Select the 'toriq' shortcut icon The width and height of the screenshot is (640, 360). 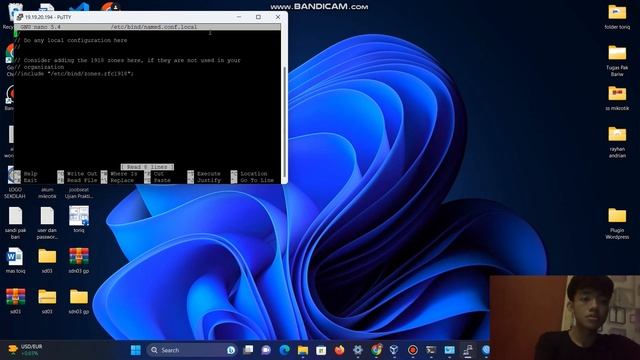79,216
